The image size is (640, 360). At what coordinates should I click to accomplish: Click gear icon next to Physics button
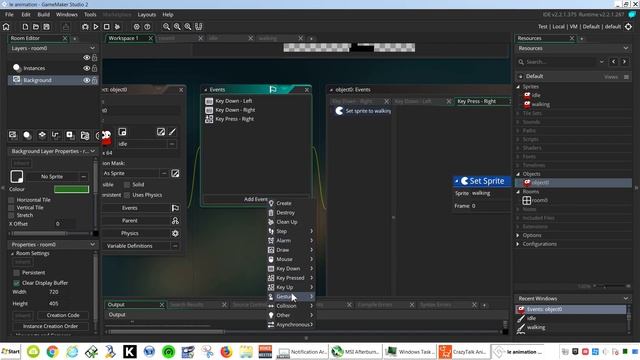(175, 233)
